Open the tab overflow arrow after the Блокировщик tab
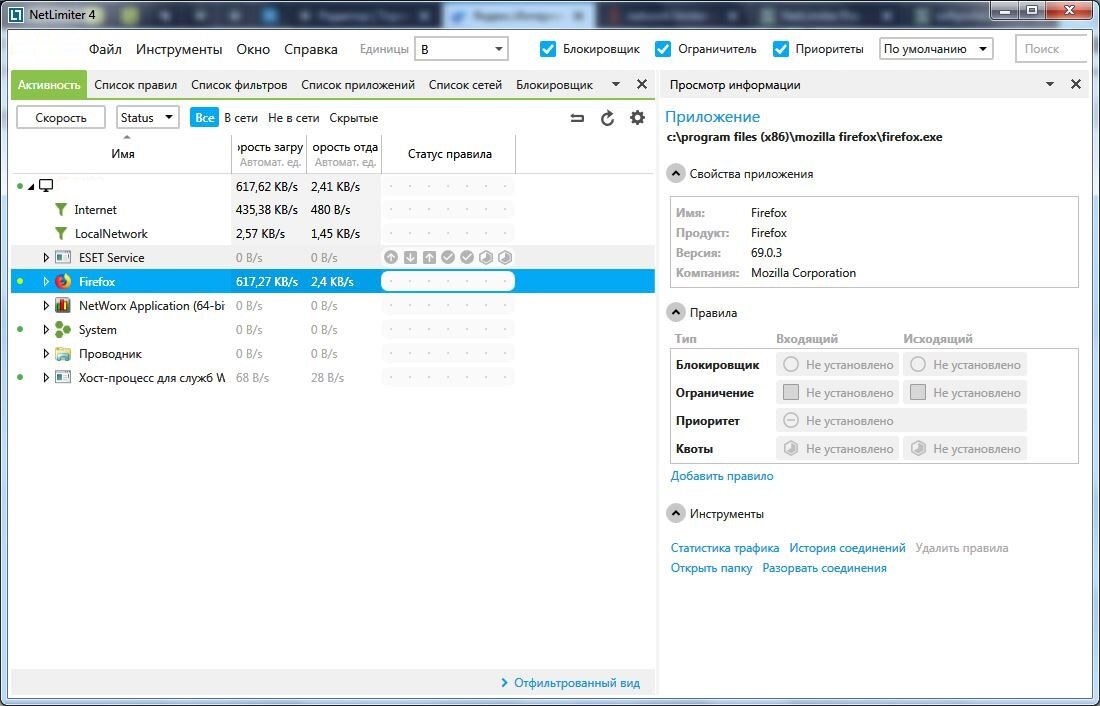This screenshot has height=706, width=1100. [x=615, y=84]
